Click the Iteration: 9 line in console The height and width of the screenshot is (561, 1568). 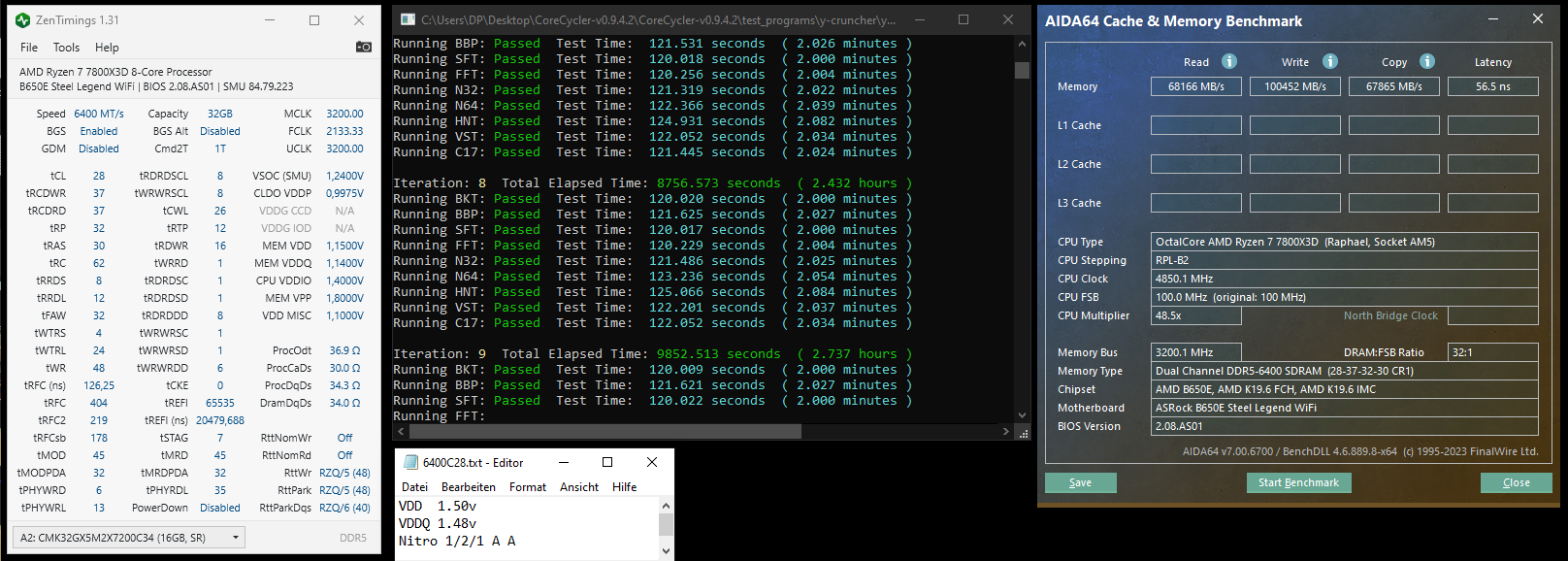(652, 354)
